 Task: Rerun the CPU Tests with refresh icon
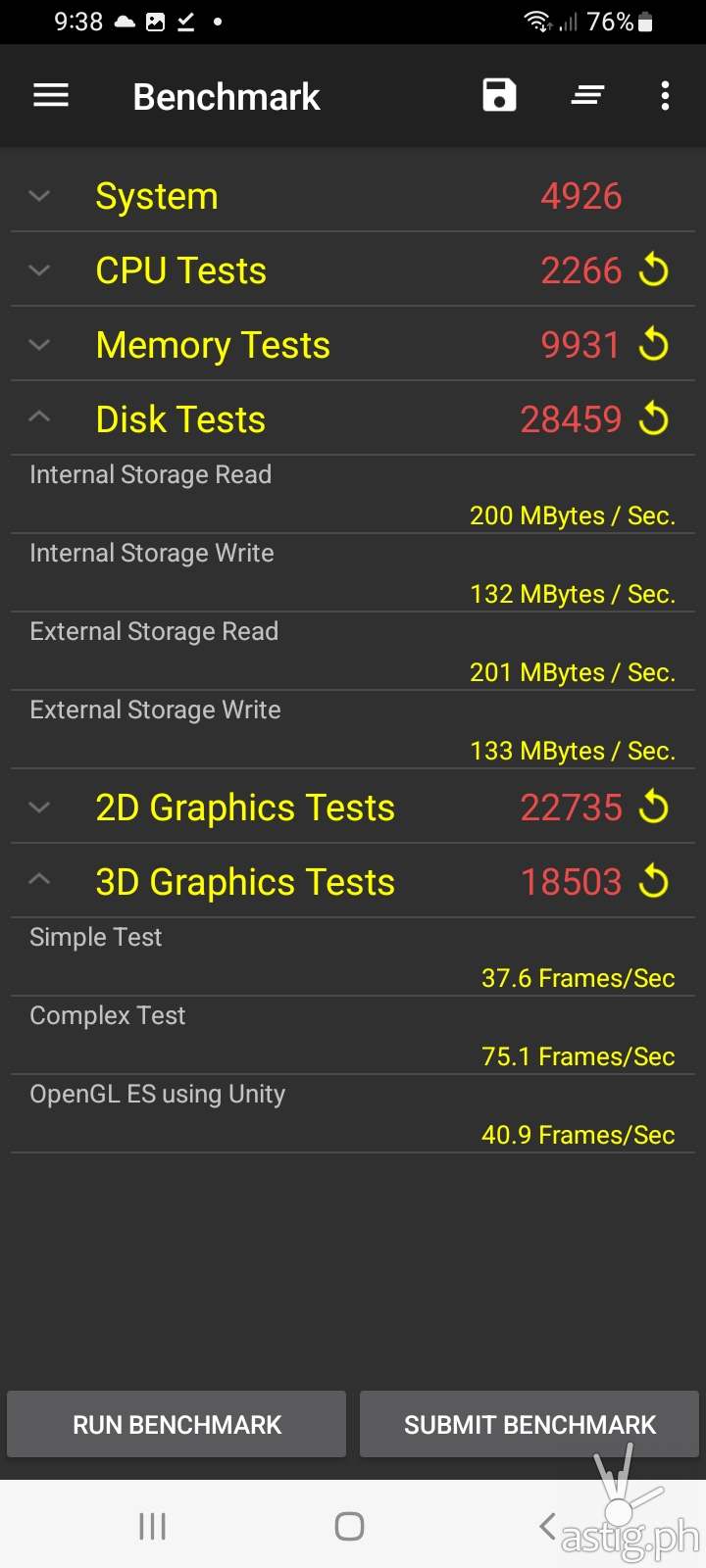tap(654, 270)
